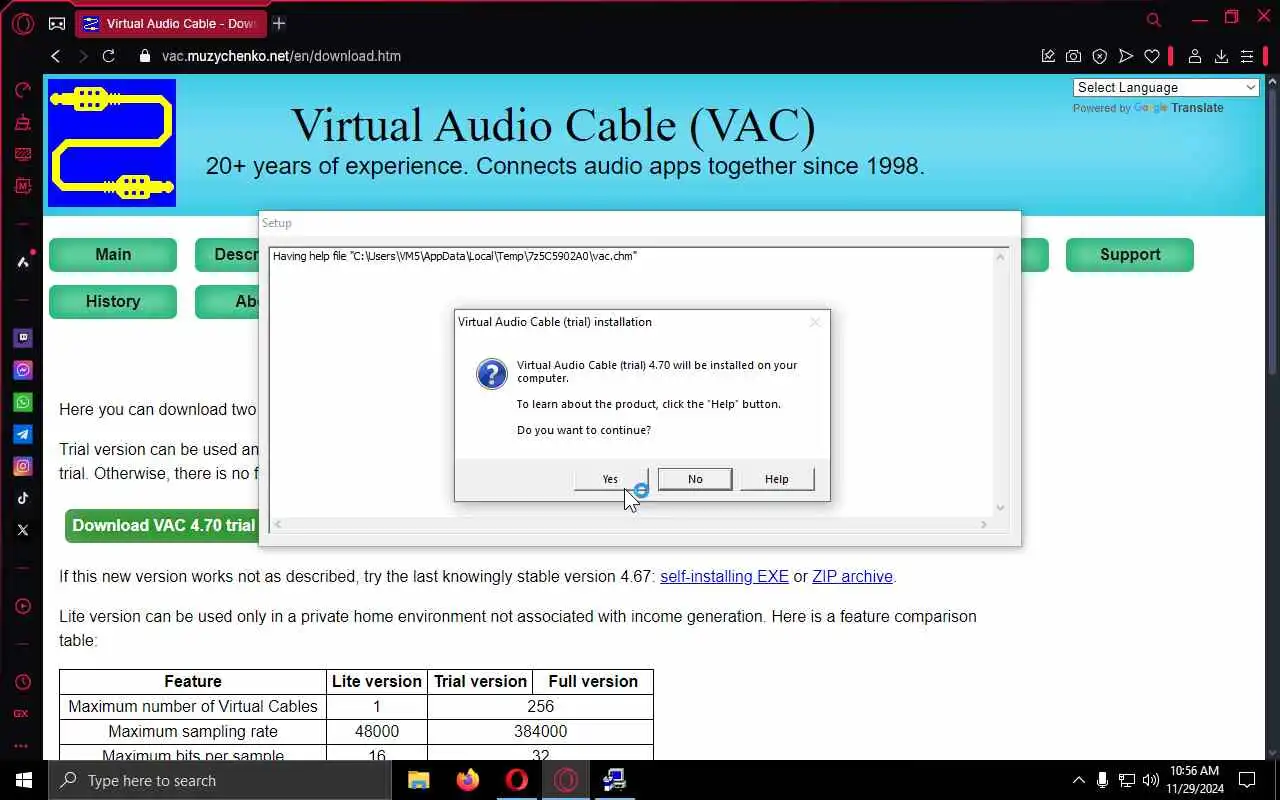The width and height of the screenshot is (1280, 800).
Task: Open the sidebar Player icon
Action: click(x=22, y=606)
